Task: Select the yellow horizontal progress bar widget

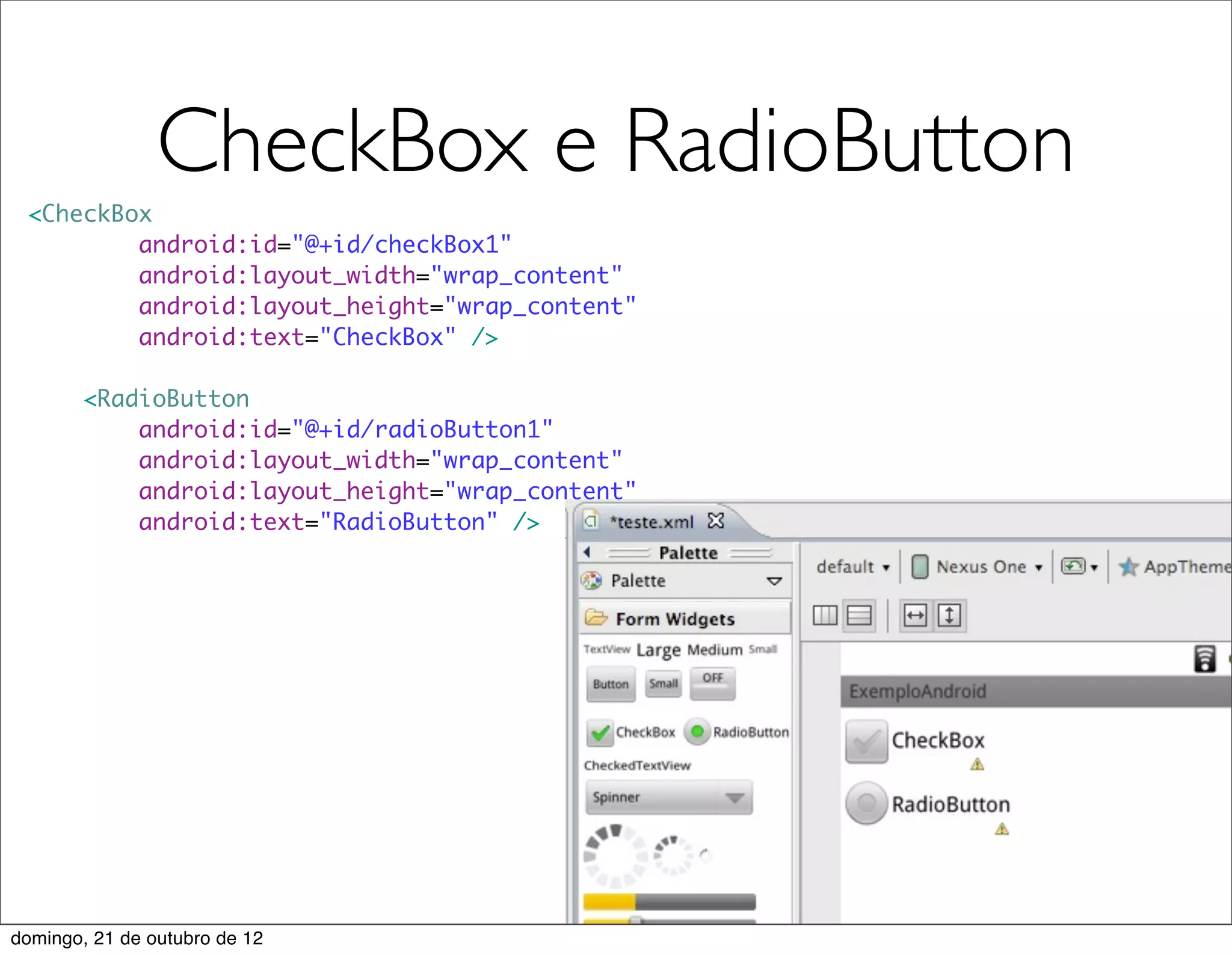Action: [x=670, y=901]
